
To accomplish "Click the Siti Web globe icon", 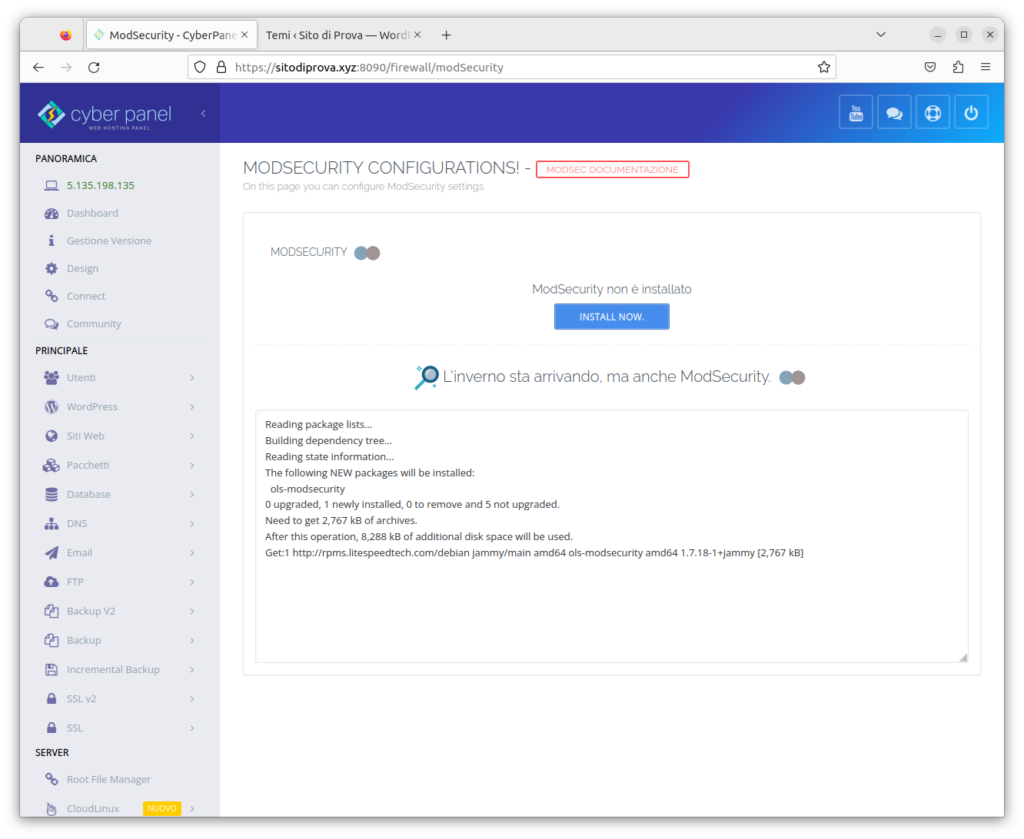I will (52, 436).
